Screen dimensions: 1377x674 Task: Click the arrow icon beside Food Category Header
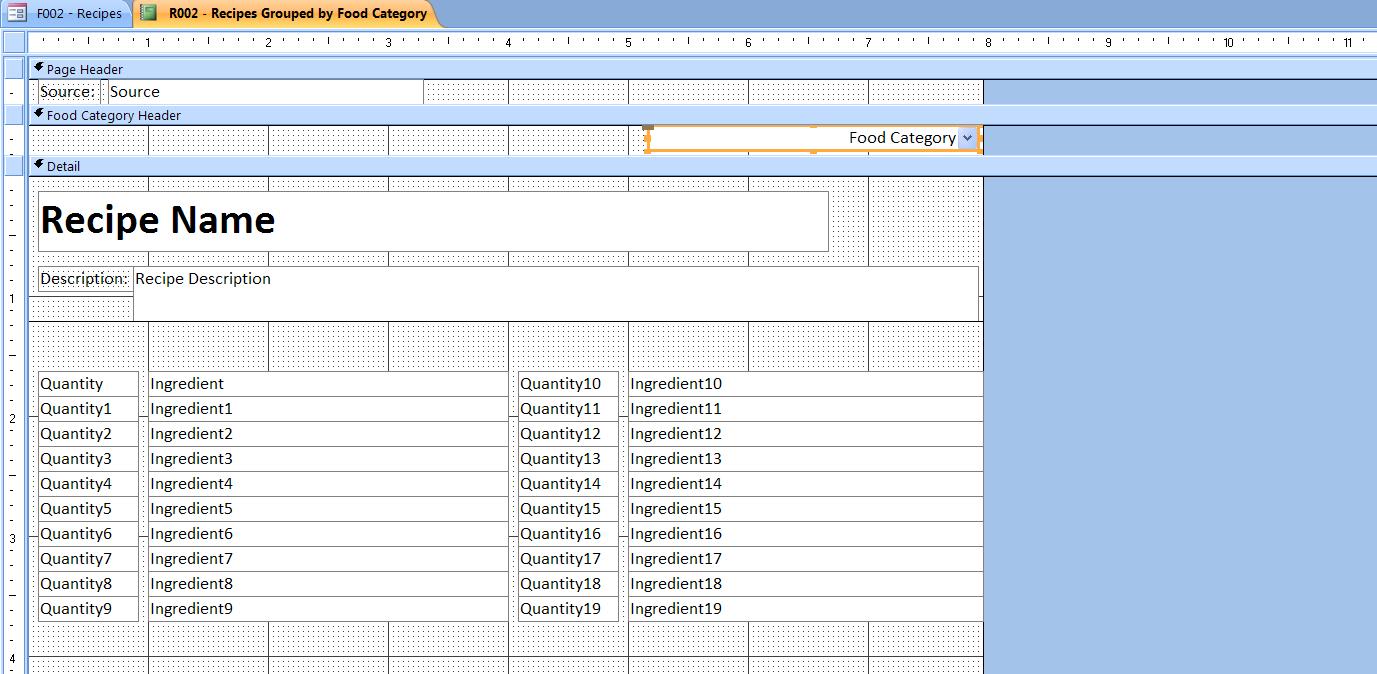coord(38,114)
